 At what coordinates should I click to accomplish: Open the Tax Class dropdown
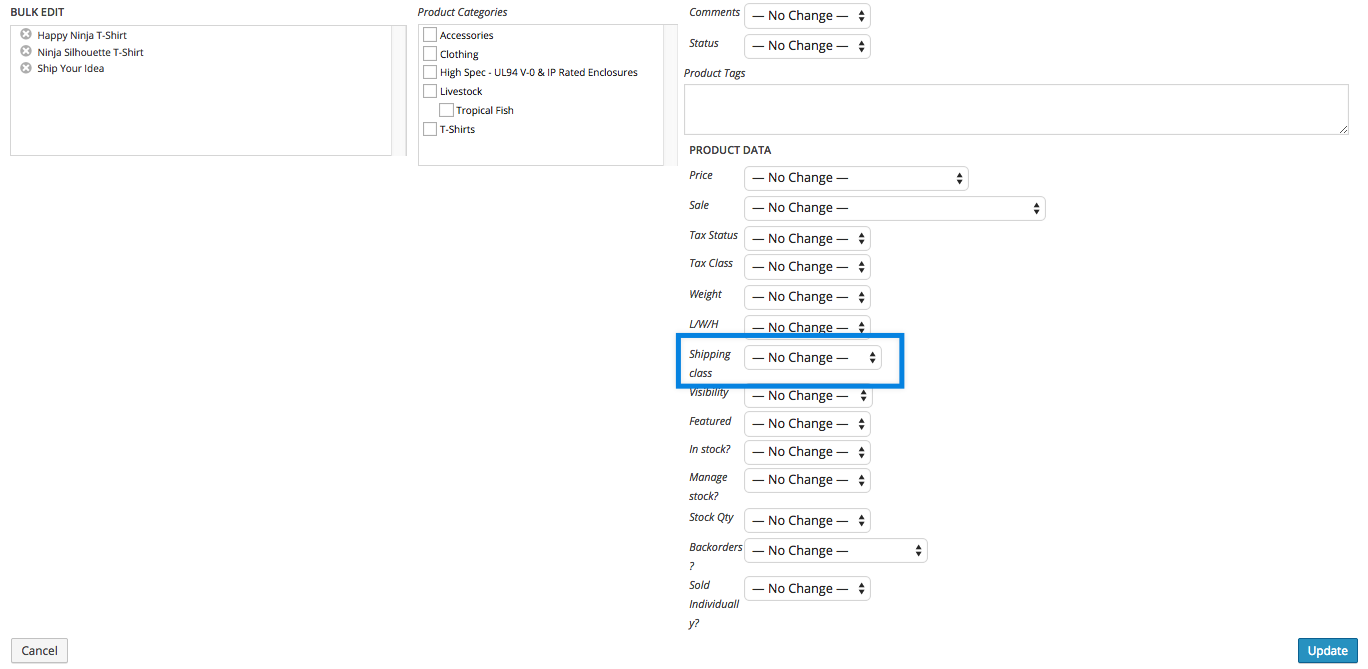(806, 266)
